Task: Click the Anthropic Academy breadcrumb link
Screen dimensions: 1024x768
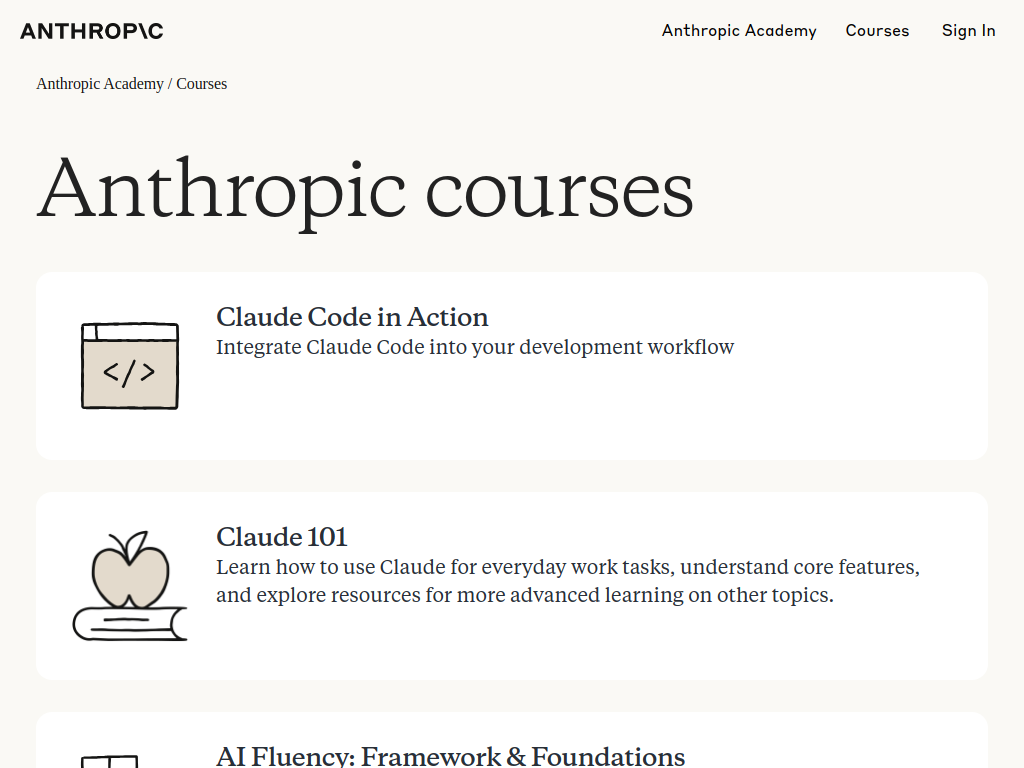Action: pos(100,84)
